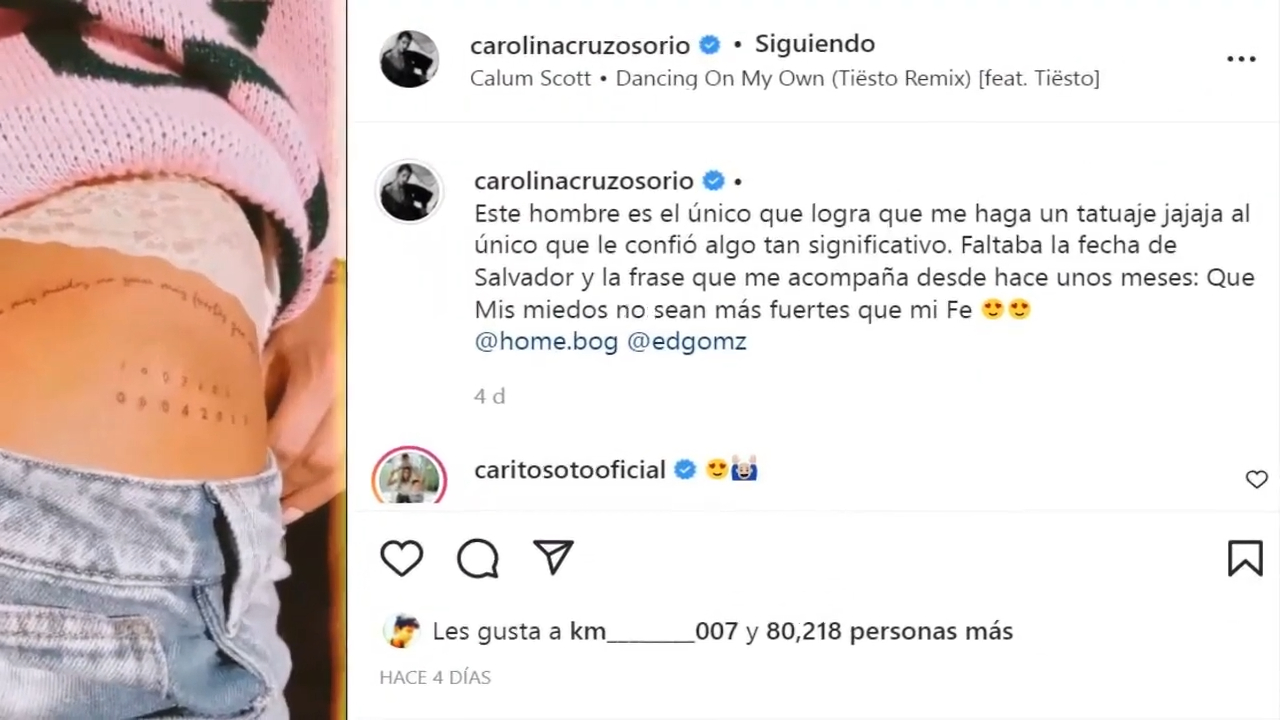Like the post with the heart icon
This screenshot has width=1280, height=720.
402,558
